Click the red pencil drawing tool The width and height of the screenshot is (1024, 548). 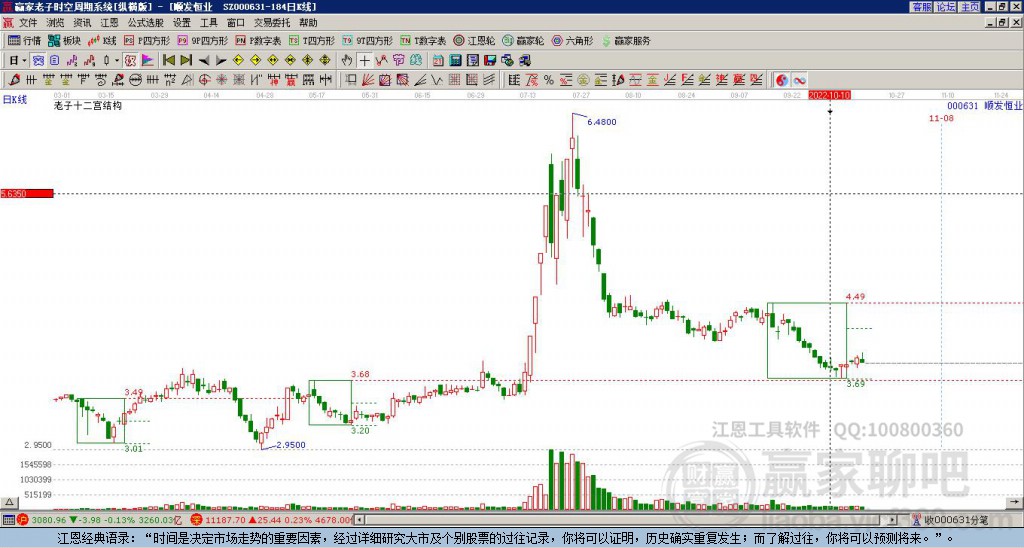coord(14,80)
